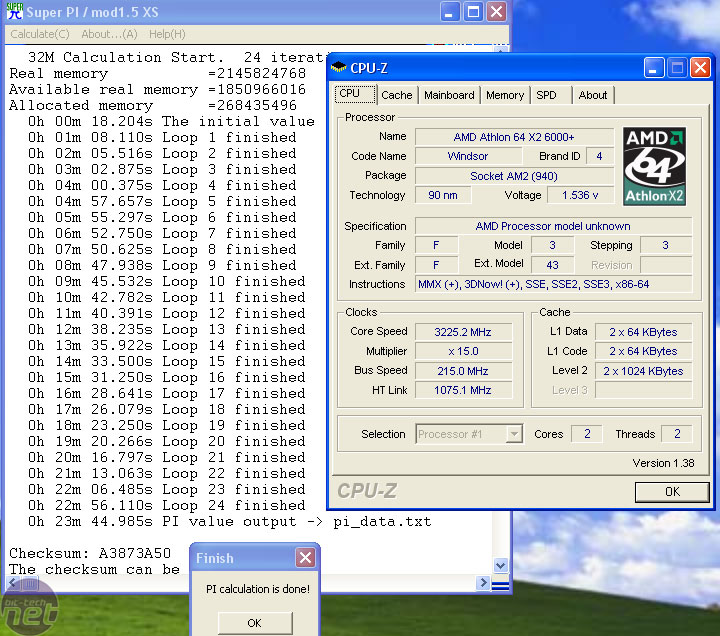Click the Cores count value
Image resolution: width=720 pixels, height=636 pixels.
587,434
